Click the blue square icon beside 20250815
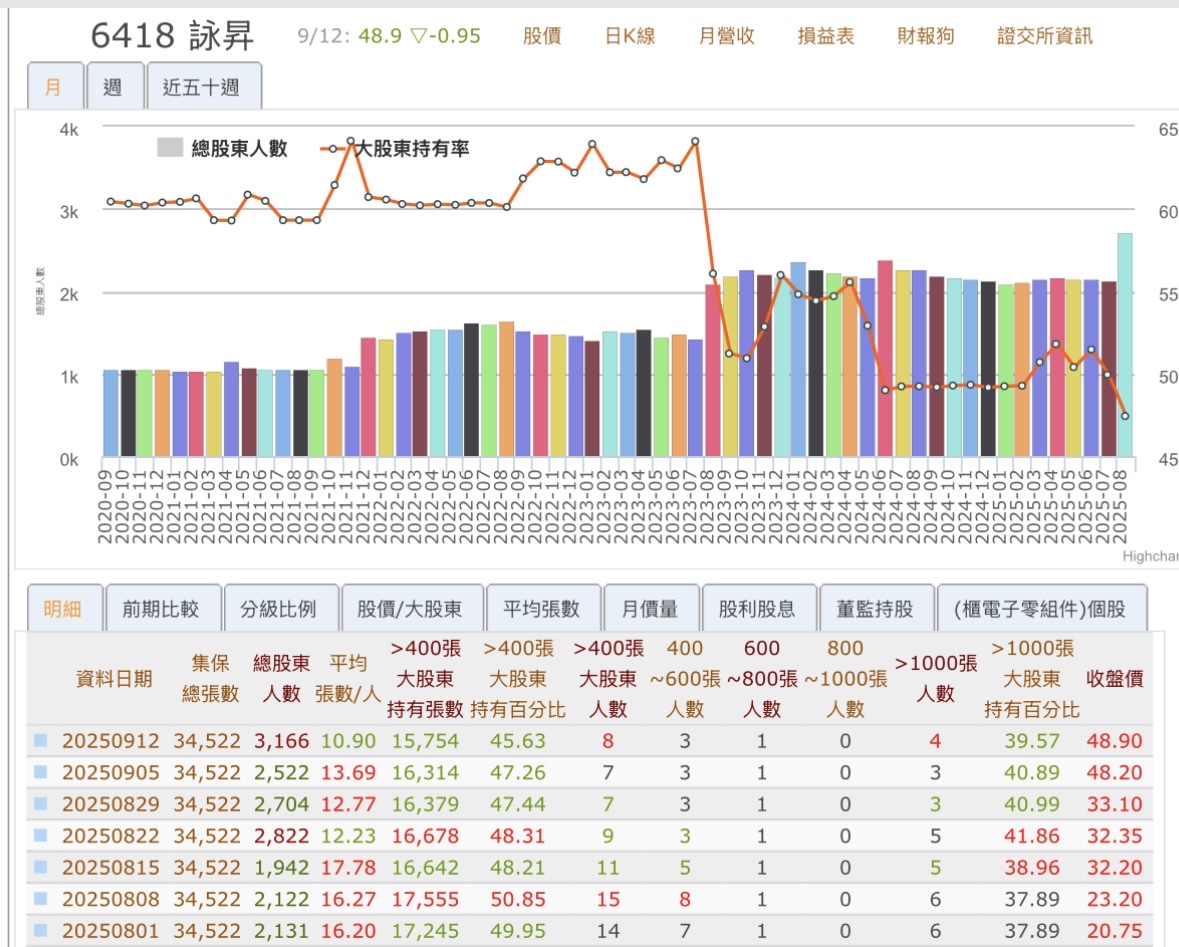Viewport: 1179px width, 947px height. click(x=41, y=868)
